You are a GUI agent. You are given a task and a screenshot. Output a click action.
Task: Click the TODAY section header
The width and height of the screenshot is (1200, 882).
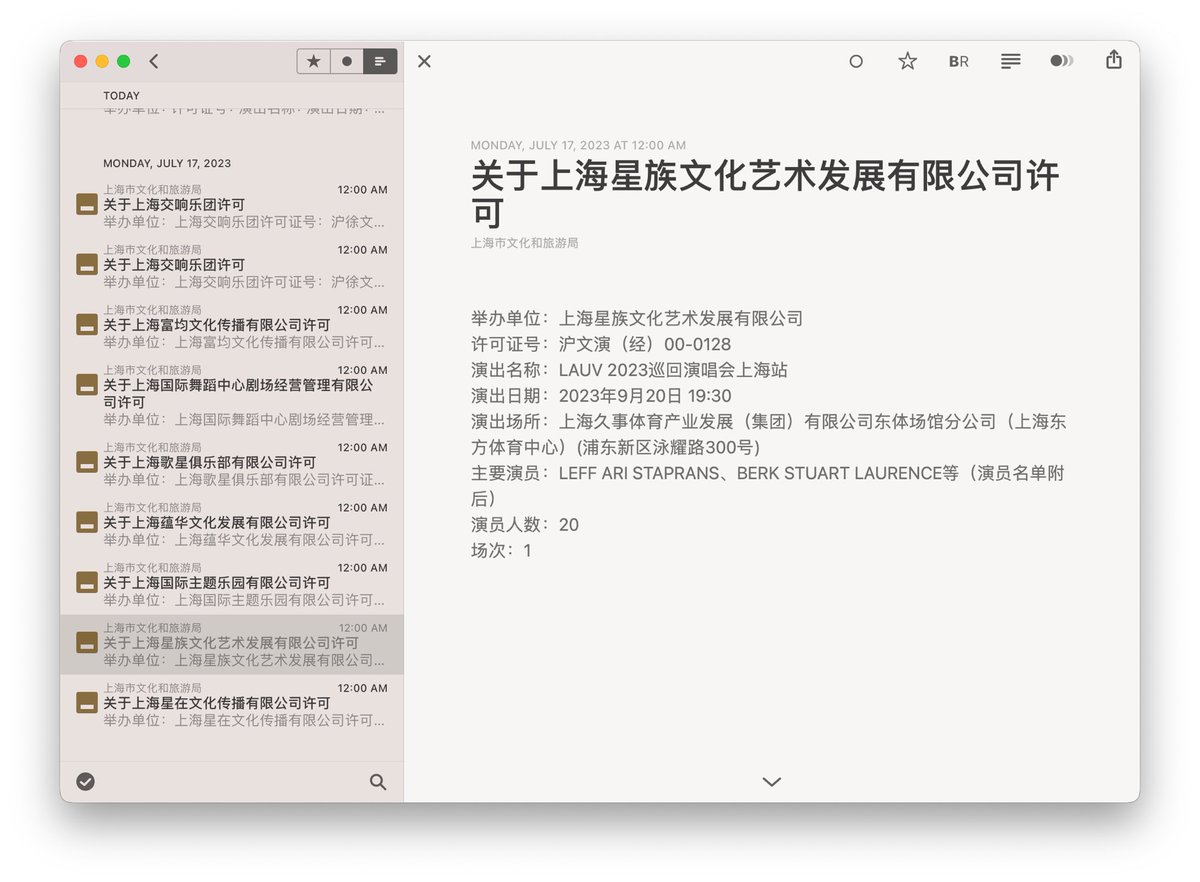(x=122, y=96)
